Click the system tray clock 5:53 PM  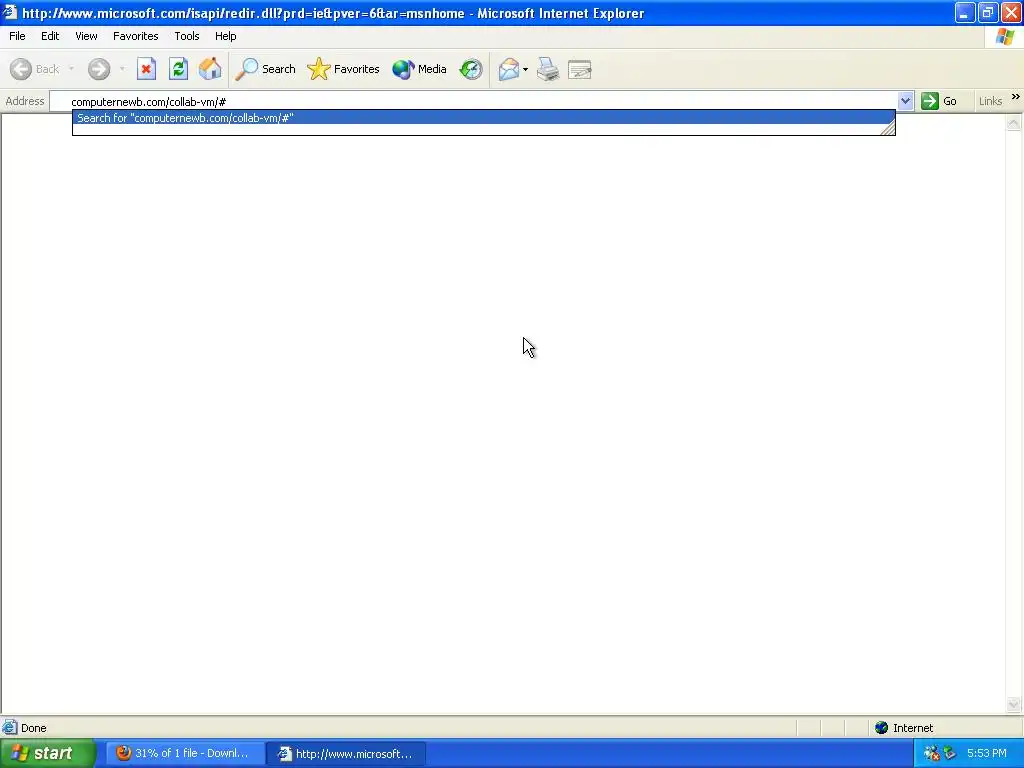pos(986,753)
